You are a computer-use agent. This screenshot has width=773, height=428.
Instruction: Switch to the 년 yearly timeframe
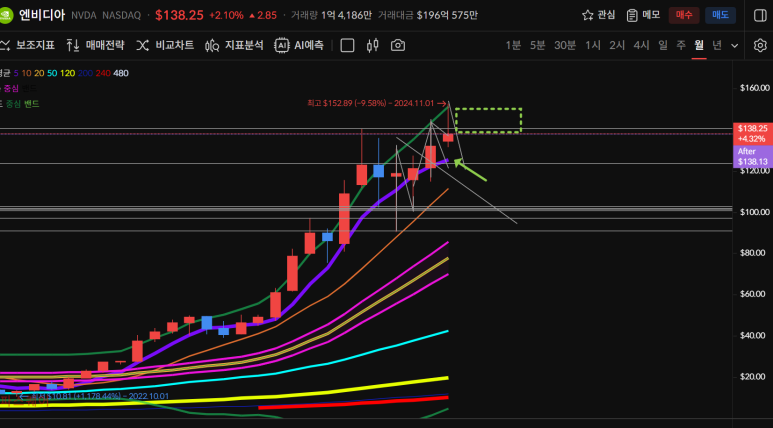(717, 46)
